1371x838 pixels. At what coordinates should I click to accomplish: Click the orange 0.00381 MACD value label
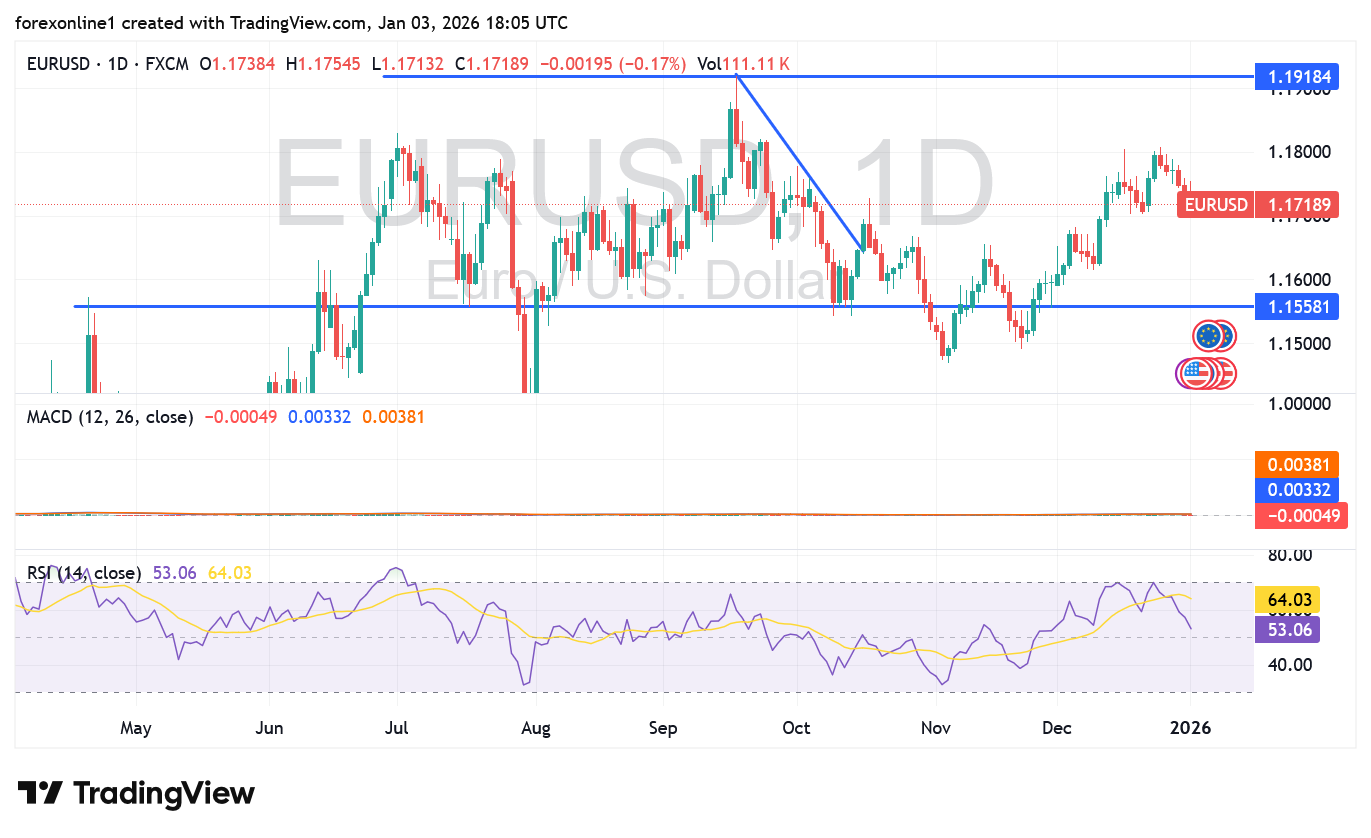pos(1298,465)
